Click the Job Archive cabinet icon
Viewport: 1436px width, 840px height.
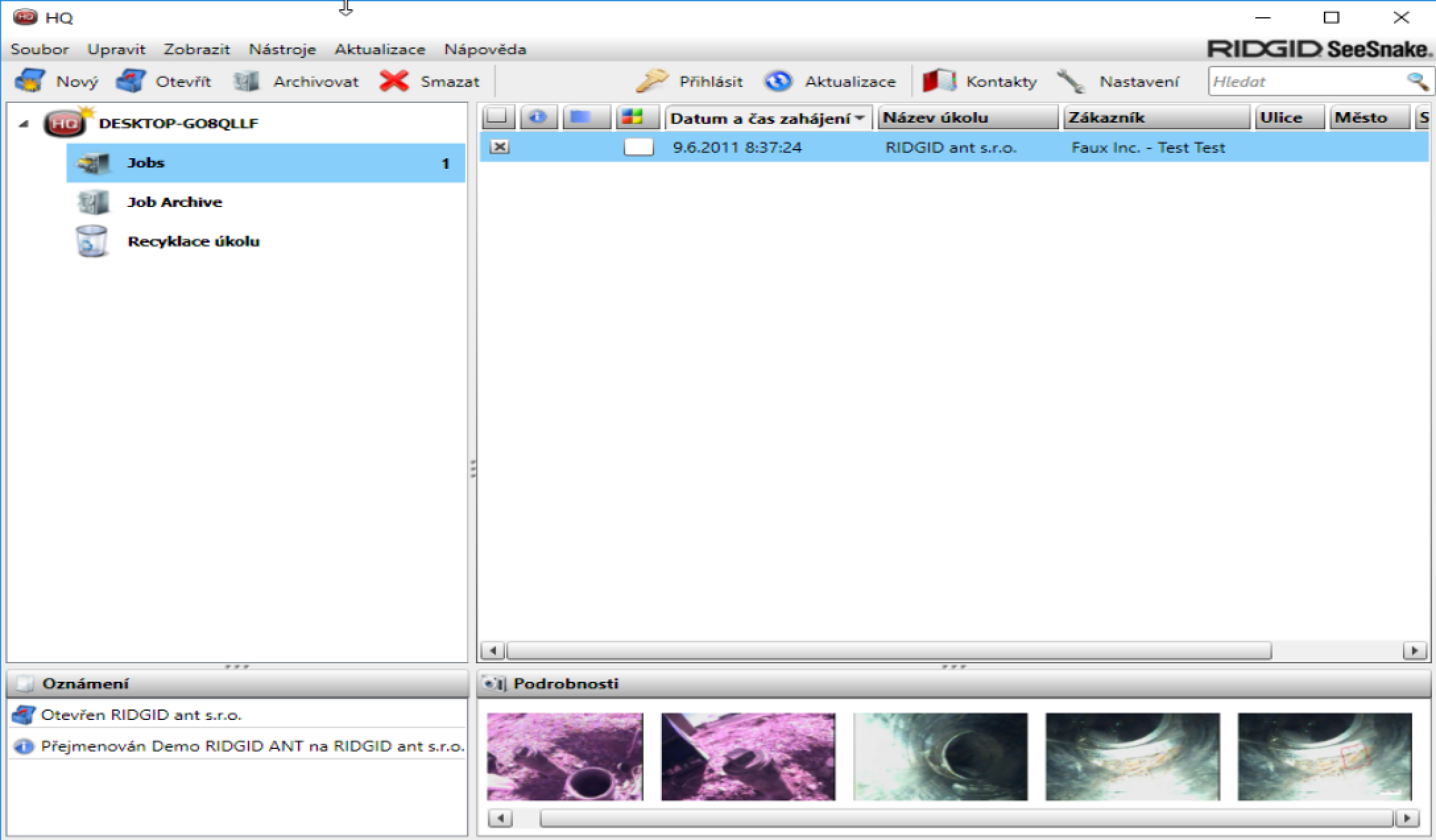(93, 202)
